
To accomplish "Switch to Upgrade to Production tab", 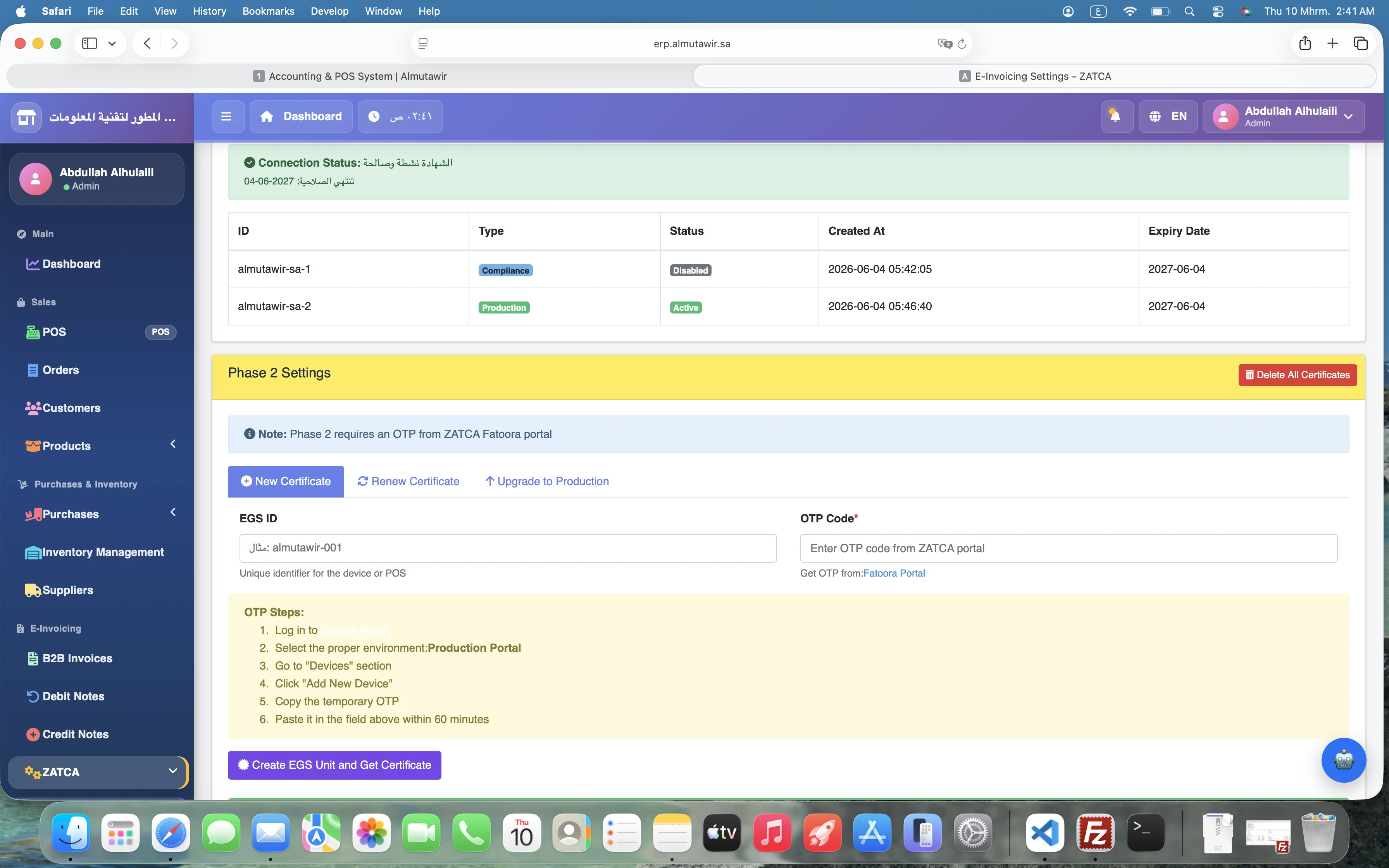I will [547, 481].
